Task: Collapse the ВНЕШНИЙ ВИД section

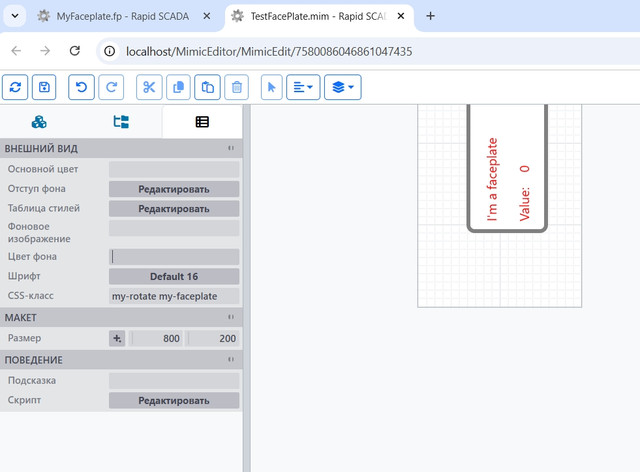Action: coord(231,148)
